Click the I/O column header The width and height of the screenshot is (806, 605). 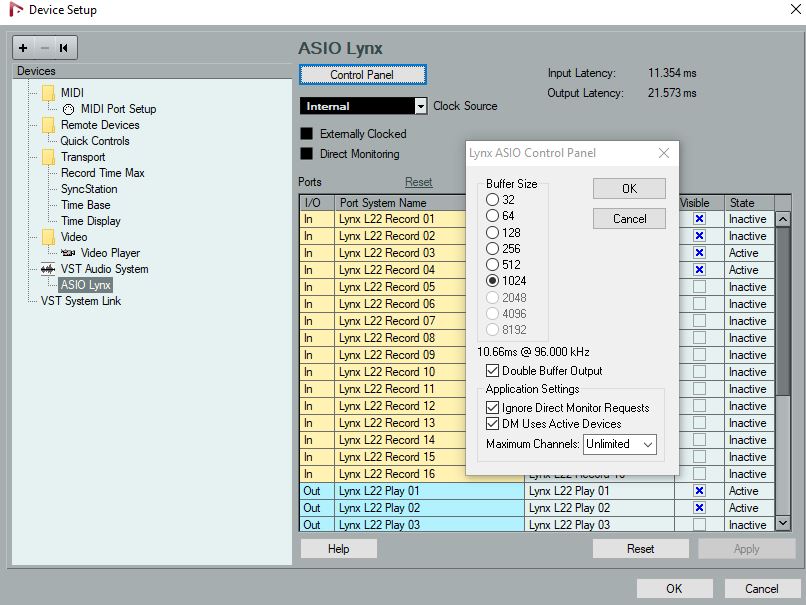(317, 203)
